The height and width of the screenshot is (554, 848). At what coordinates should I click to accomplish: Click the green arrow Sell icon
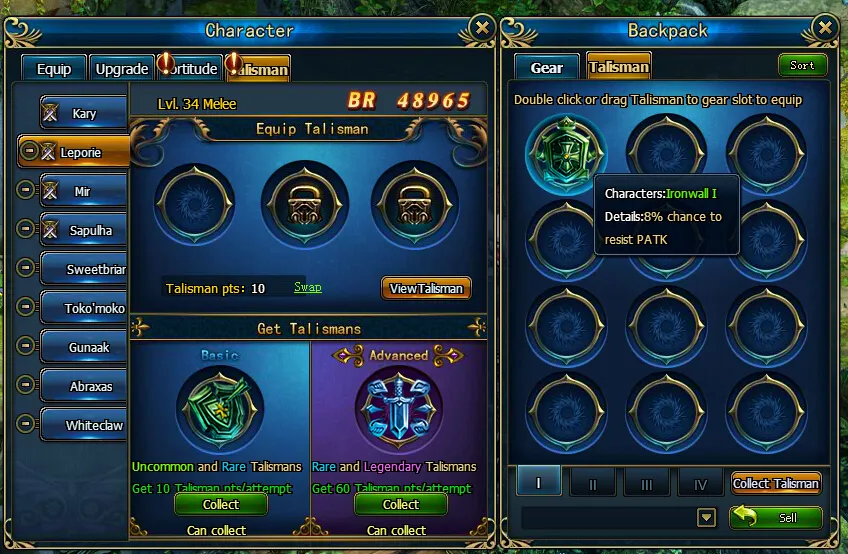[x=745, y=517]
